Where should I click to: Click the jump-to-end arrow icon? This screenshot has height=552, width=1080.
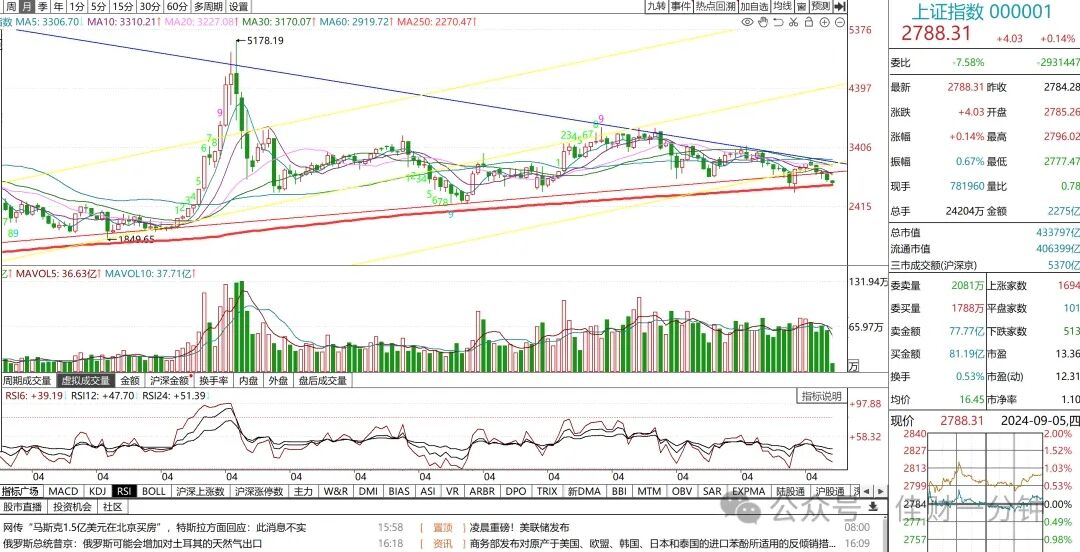(840, 6)
